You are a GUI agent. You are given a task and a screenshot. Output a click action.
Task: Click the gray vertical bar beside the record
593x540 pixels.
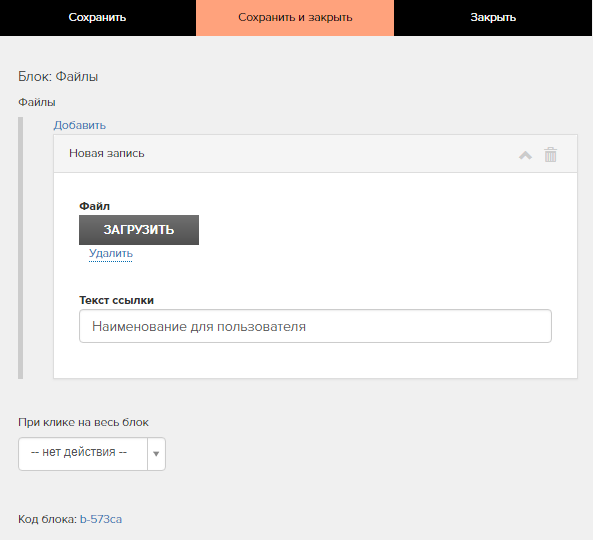point(20,248)
